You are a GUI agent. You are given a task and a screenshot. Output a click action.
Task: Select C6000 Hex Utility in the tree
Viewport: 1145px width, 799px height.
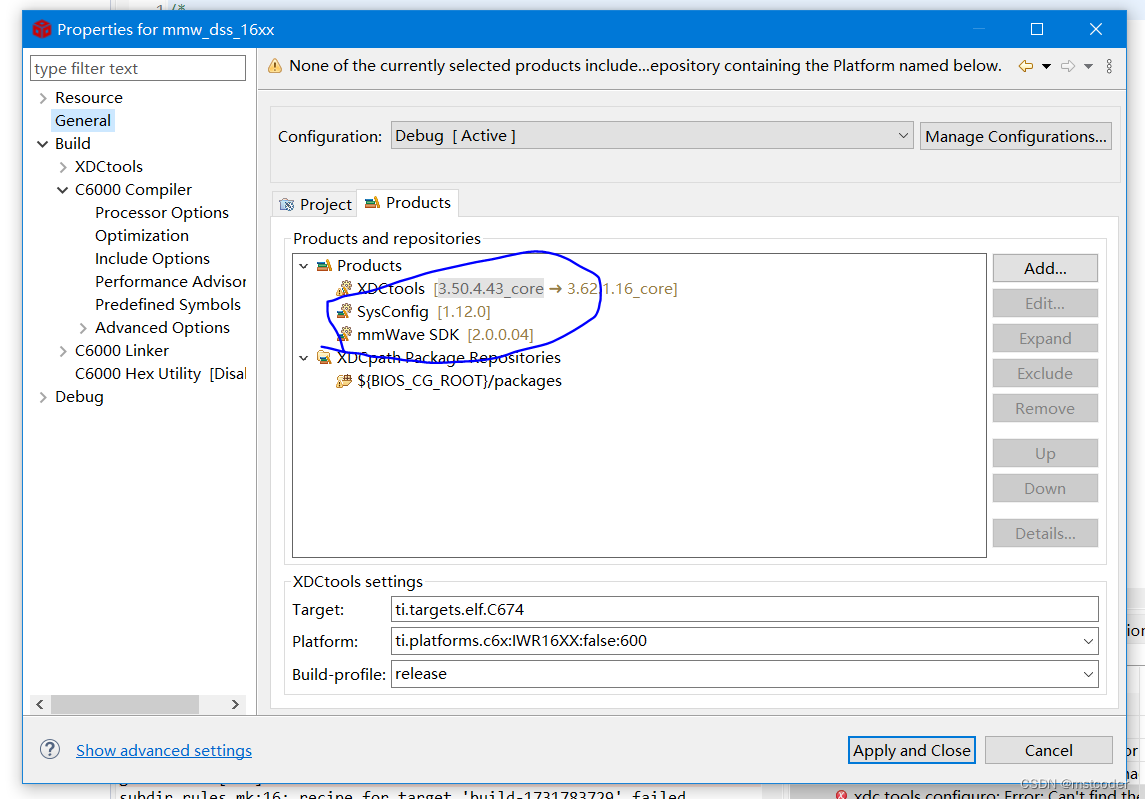pyautogui.click(x=160, y=374)
